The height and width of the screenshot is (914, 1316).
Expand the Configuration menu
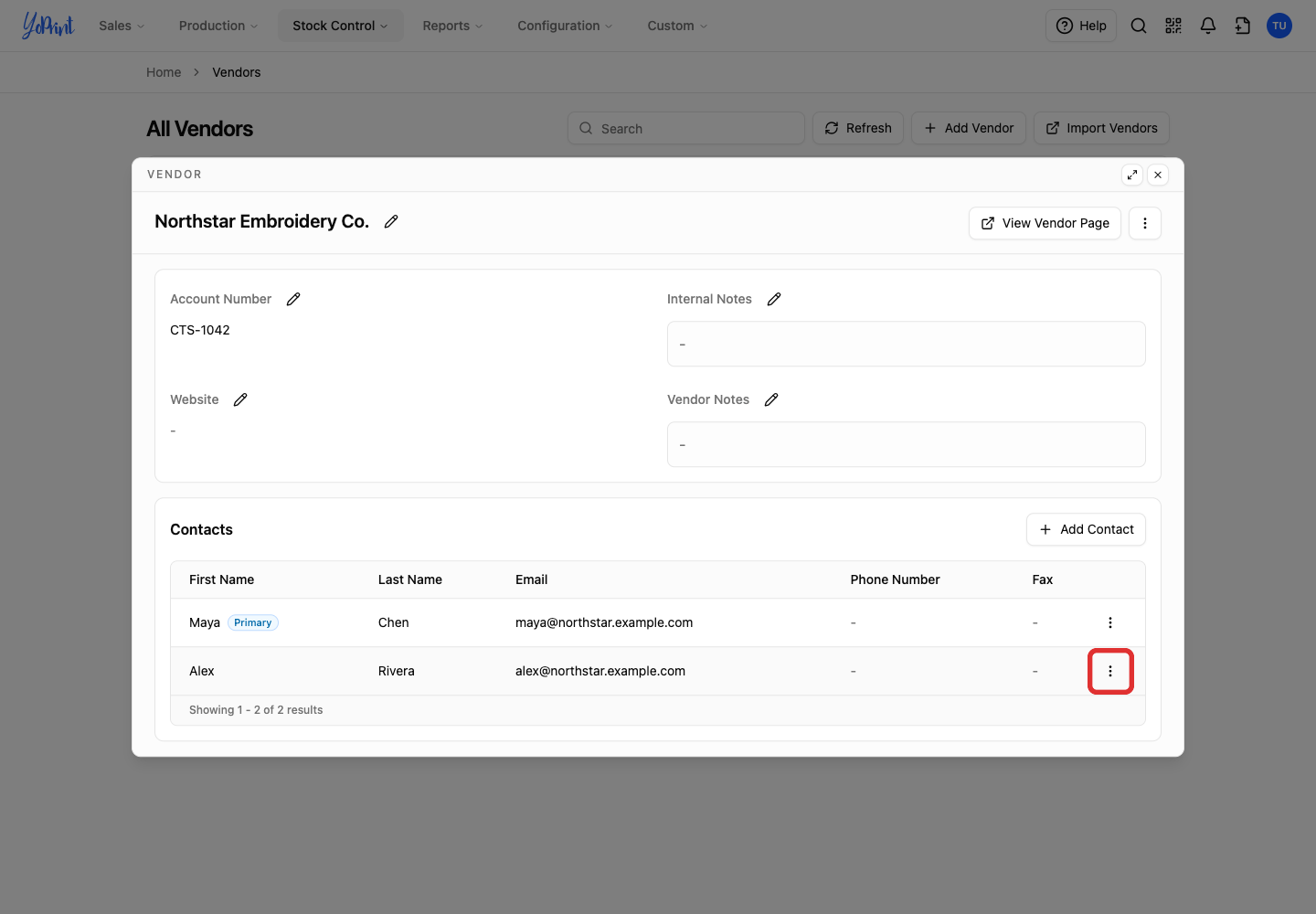(565, 26)
